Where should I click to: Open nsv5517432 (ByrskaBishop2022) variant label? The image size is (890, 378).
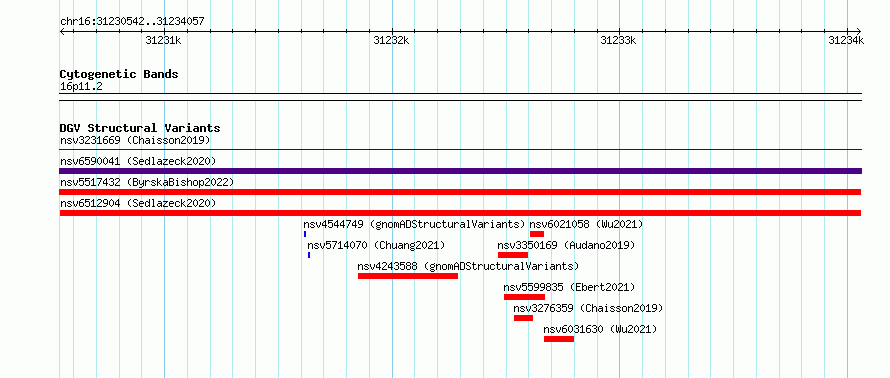click(147, 182)
